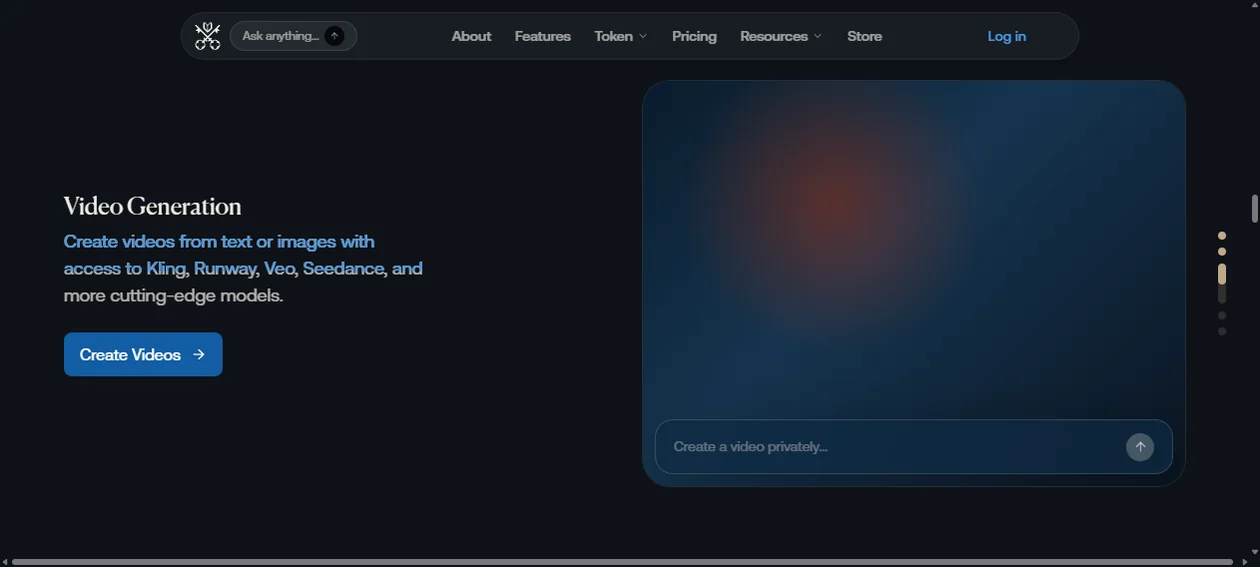Click the text mentioning Kling, Runway, Veo
Image resolution: width=1260 pixels, height=567 pixels.
(x=243, y=268)
